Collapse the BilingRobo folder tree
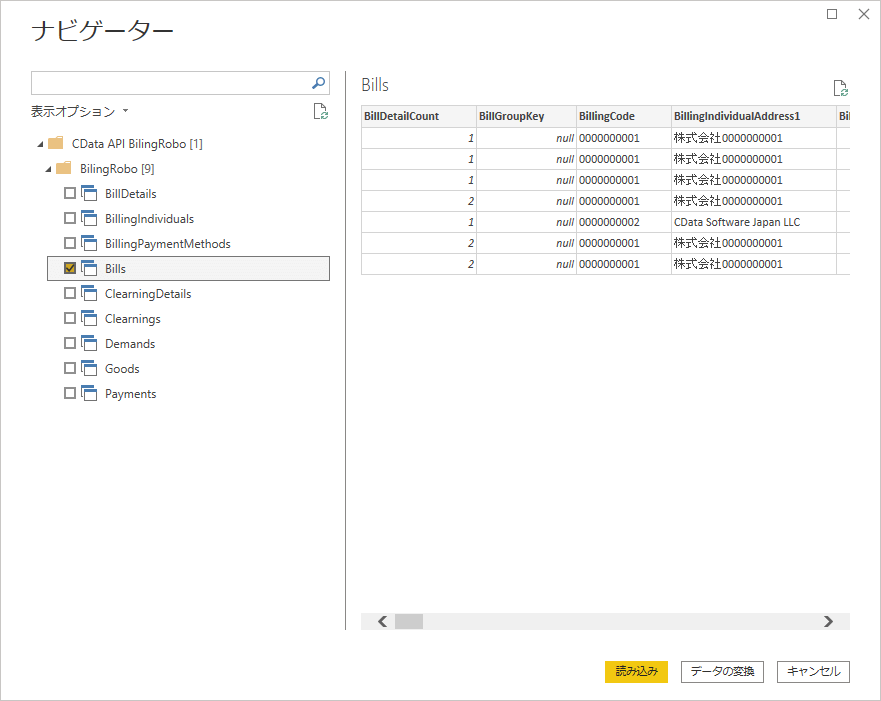The image size is (881, 701). tap(47, 169)
